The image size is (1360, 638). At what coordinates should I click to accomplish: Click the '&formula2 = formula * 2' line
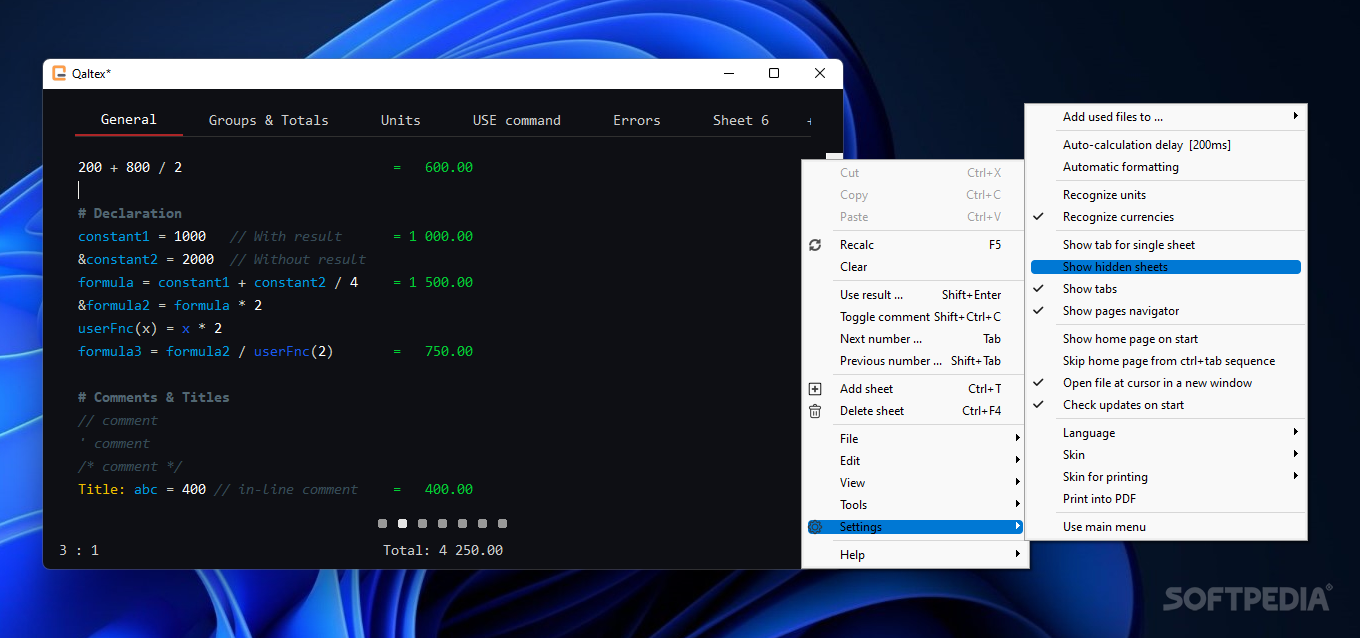(170, 305)
